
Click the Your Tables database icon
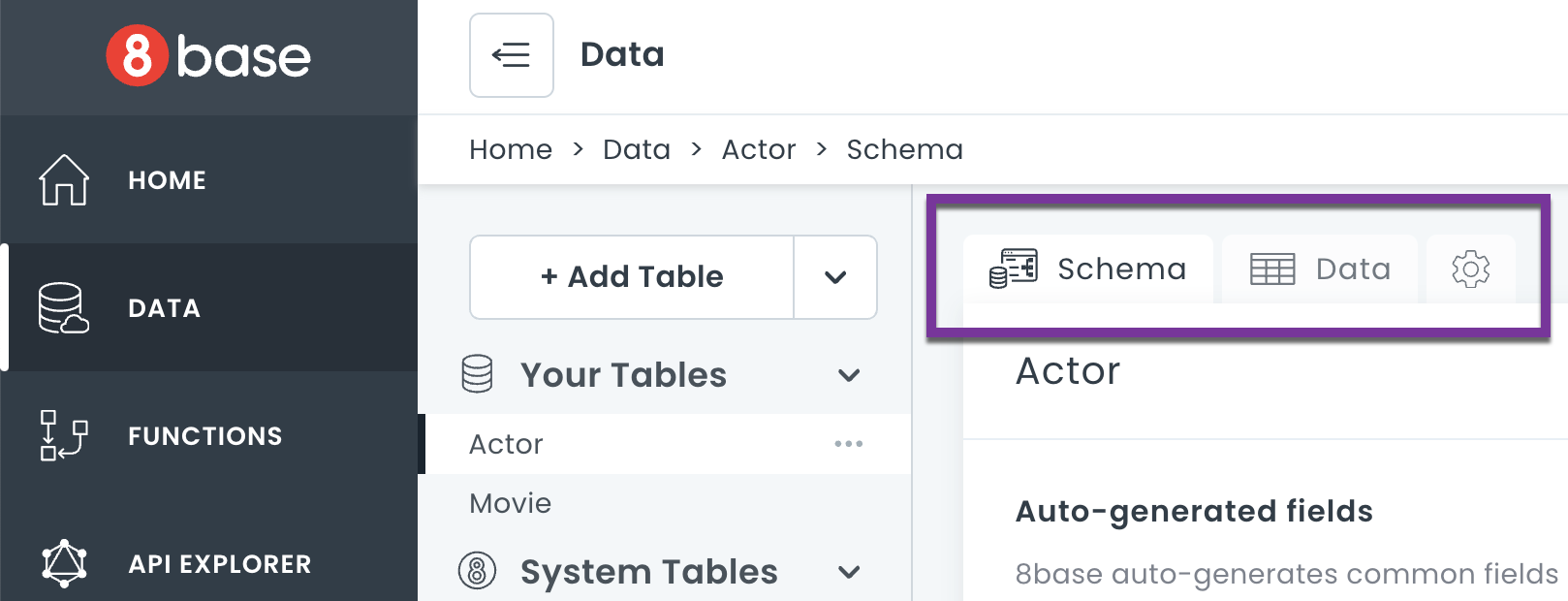point(477,374)
